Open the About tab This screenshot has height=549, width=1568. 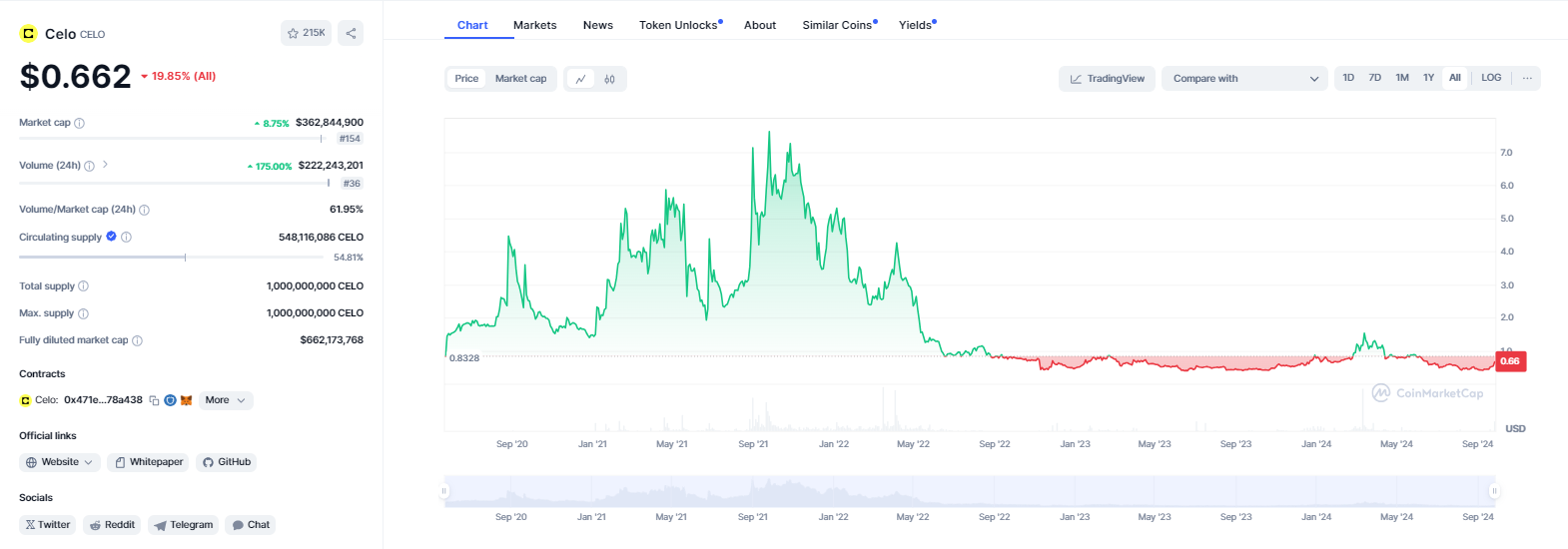760,25
